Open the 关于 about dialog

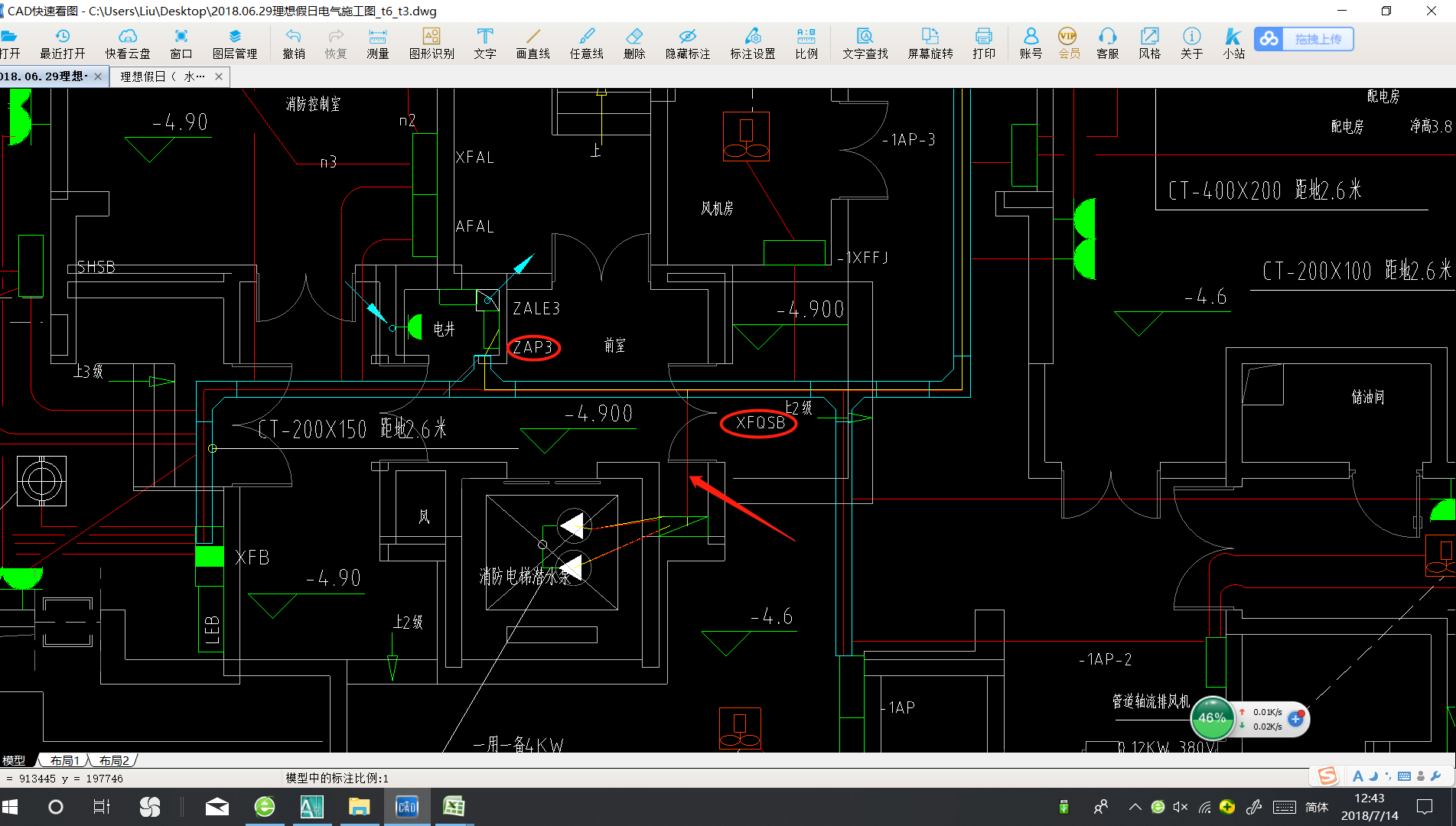[x=1192, y=44]
